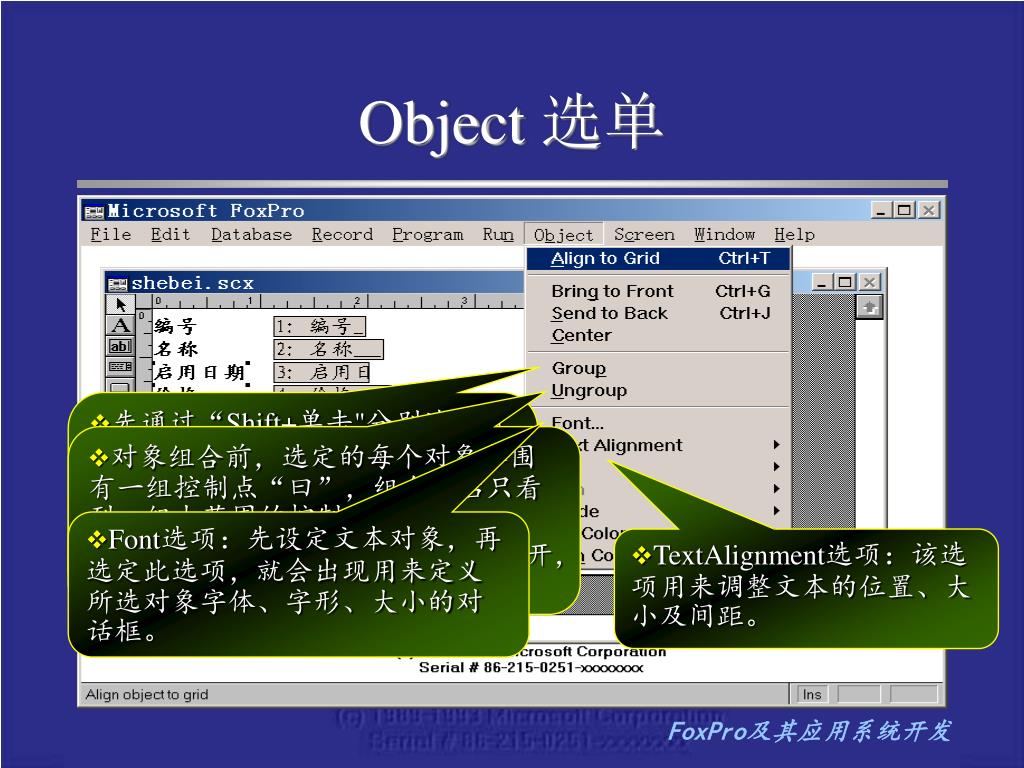Choose the abl field tool

click(x=121, y=346)
